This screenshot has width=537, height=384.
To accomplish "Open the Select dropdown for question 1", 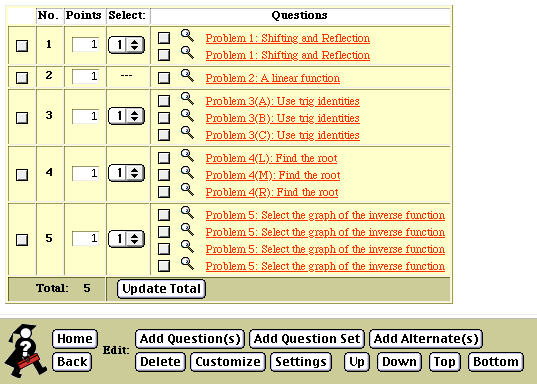I will point(126,45).
